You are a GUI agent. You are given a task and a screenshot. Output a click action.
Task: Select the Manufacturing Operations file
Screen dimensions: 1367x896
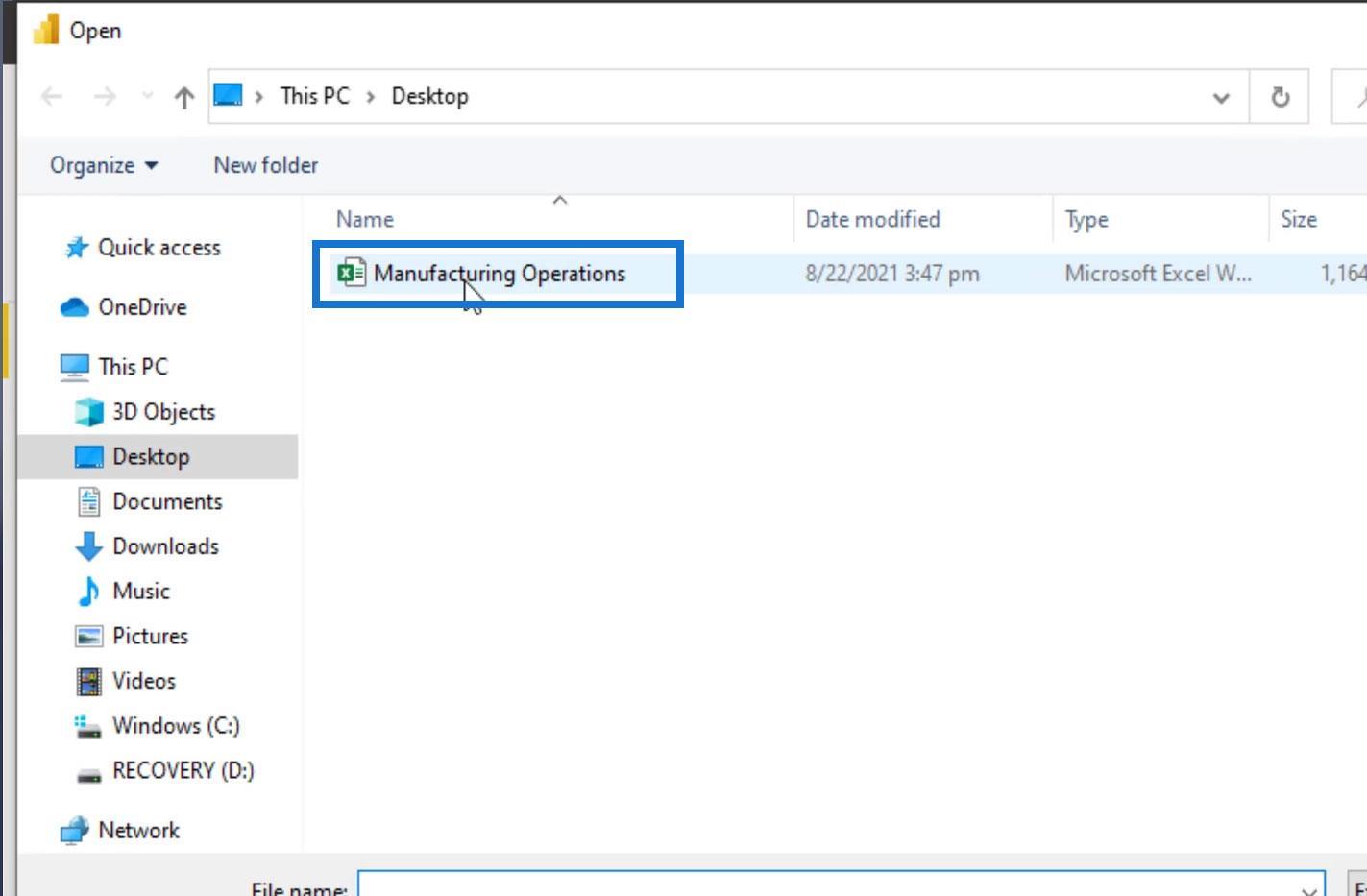[500, 274]
